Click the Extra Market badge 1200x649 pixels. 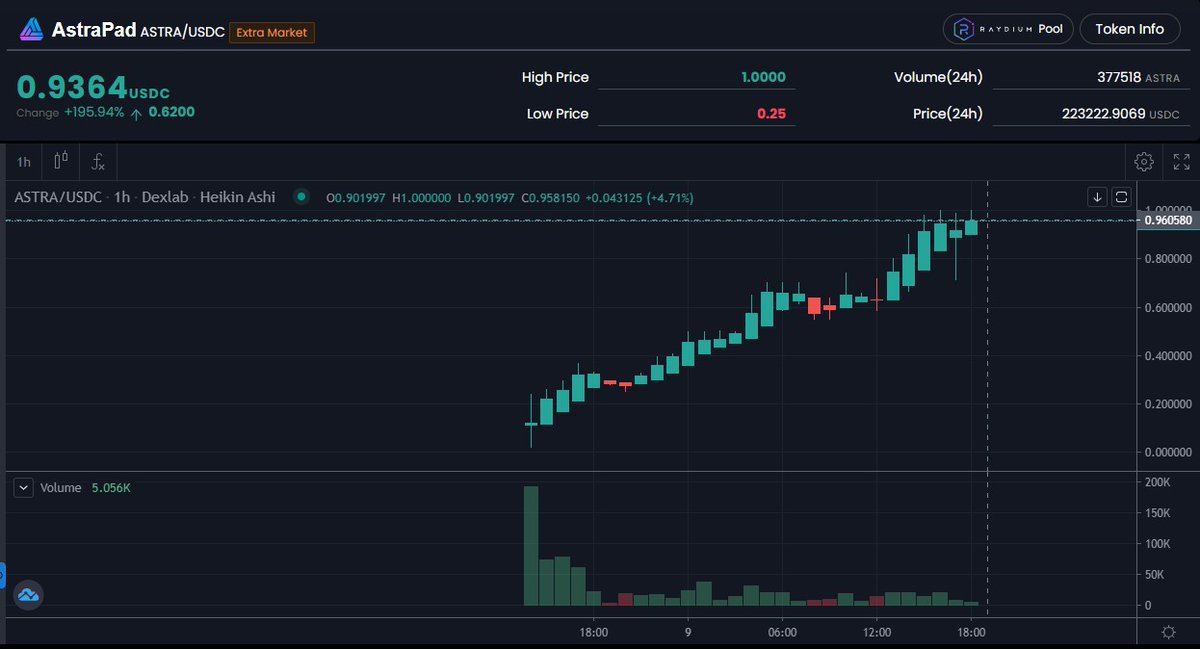pyautogui.click(x=272, y=32)
